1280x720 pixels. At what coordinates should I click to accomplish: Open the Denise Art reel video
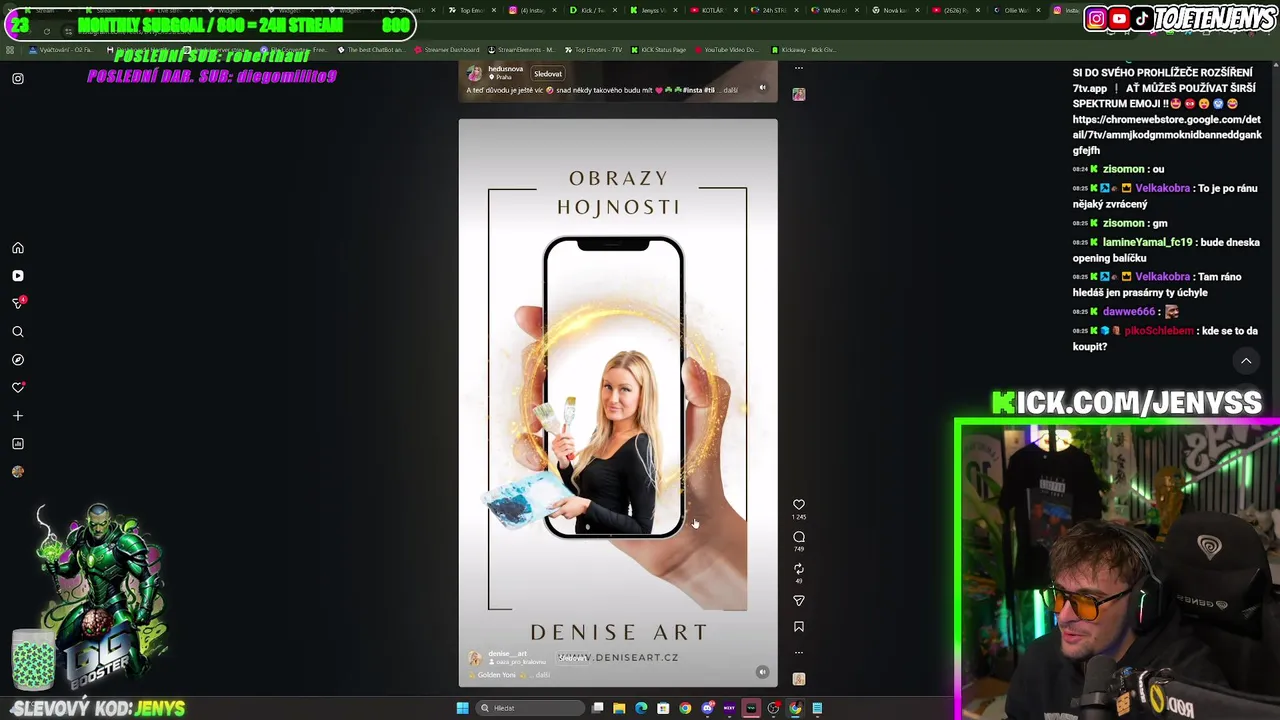[618, 403]
